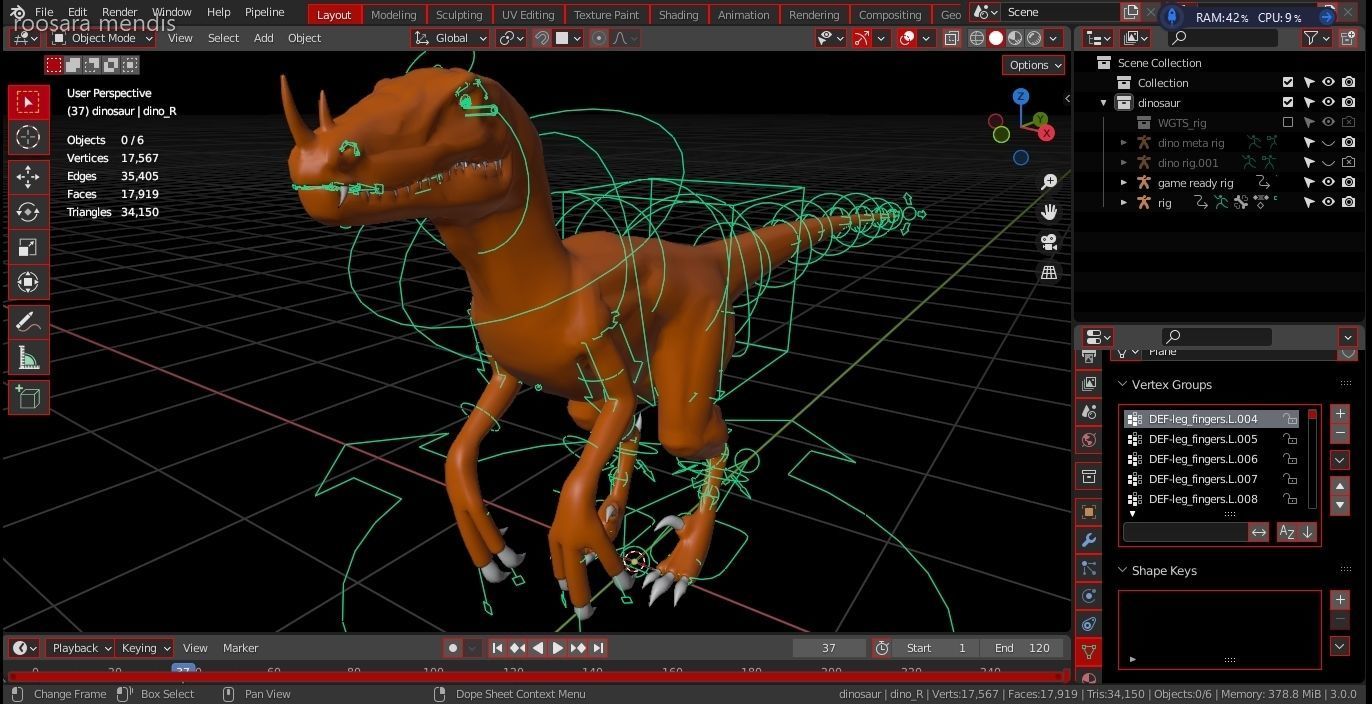
Task: Switch to rendered viewport shading
Action: 1034,38
